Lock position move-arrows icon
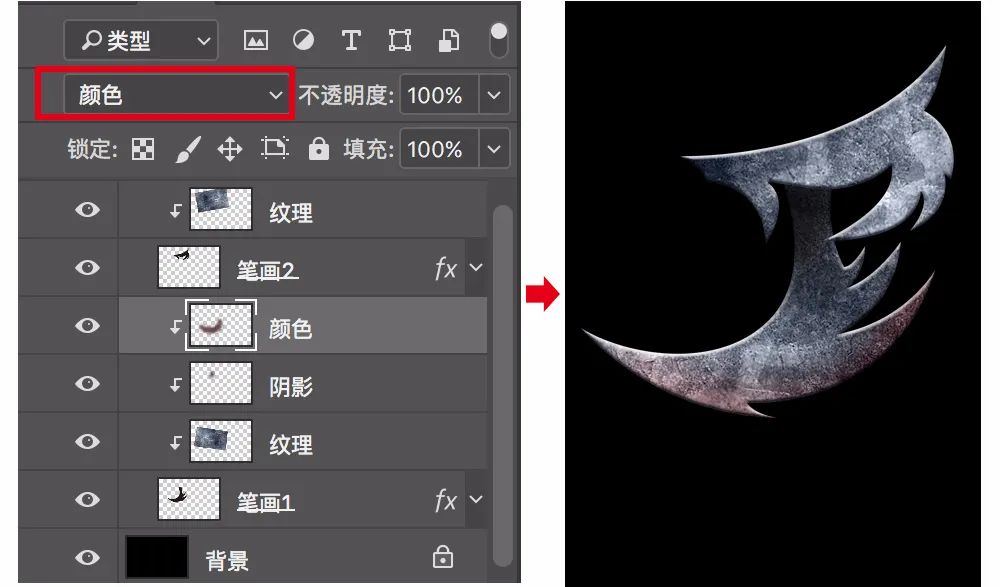This screenshot has height=587, width=1000. coord(230,150)
